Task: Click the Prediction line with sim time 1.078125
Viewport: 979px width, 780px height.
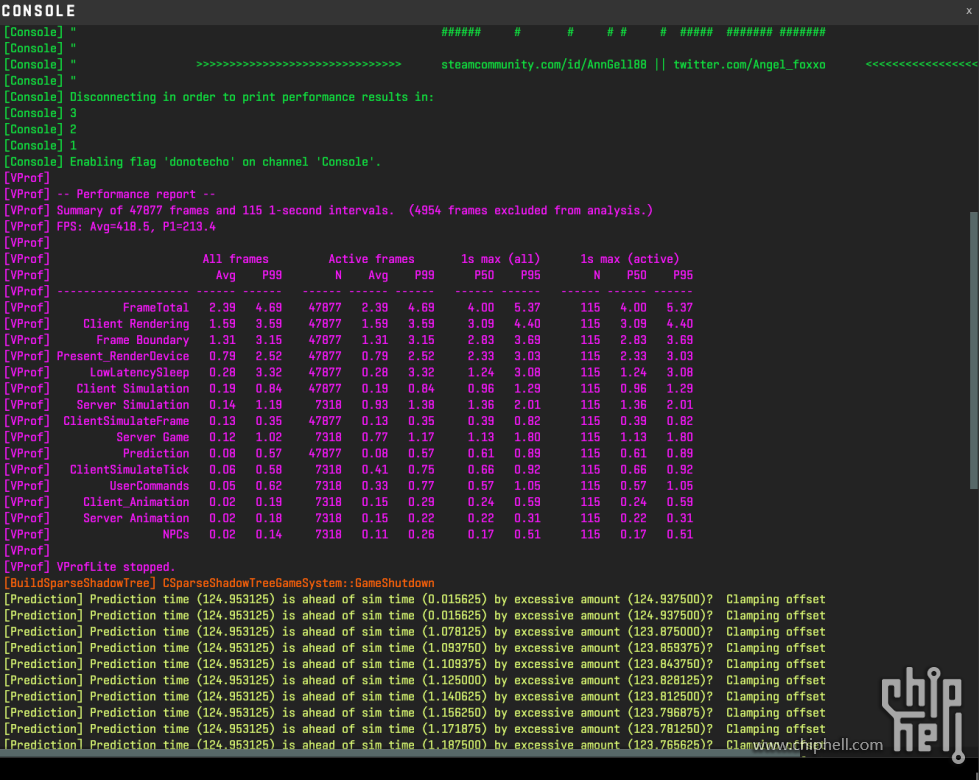Action: (415, 633)
